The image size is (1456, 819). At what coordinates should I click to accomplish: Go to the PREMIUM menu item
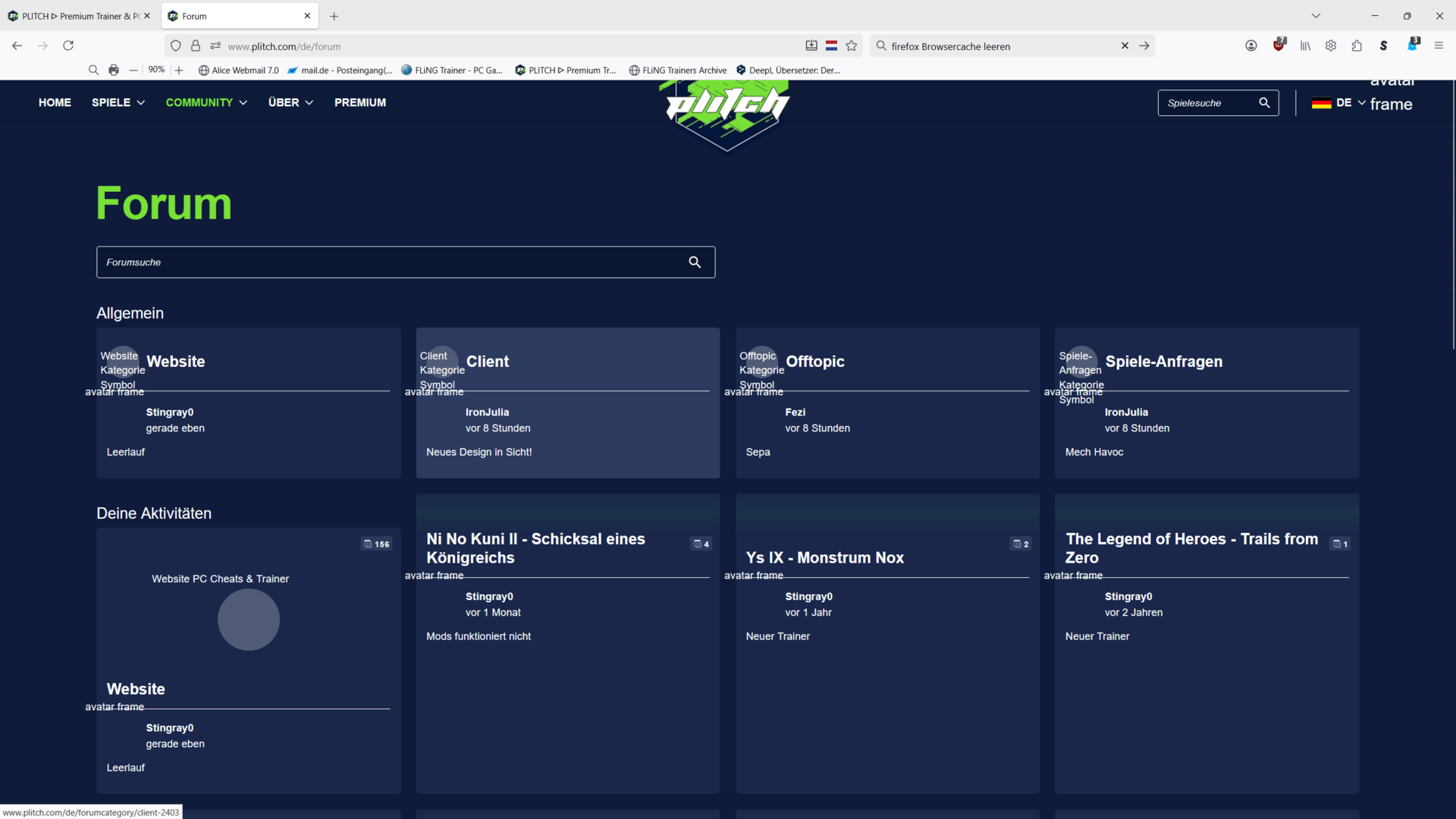[360, 102]
